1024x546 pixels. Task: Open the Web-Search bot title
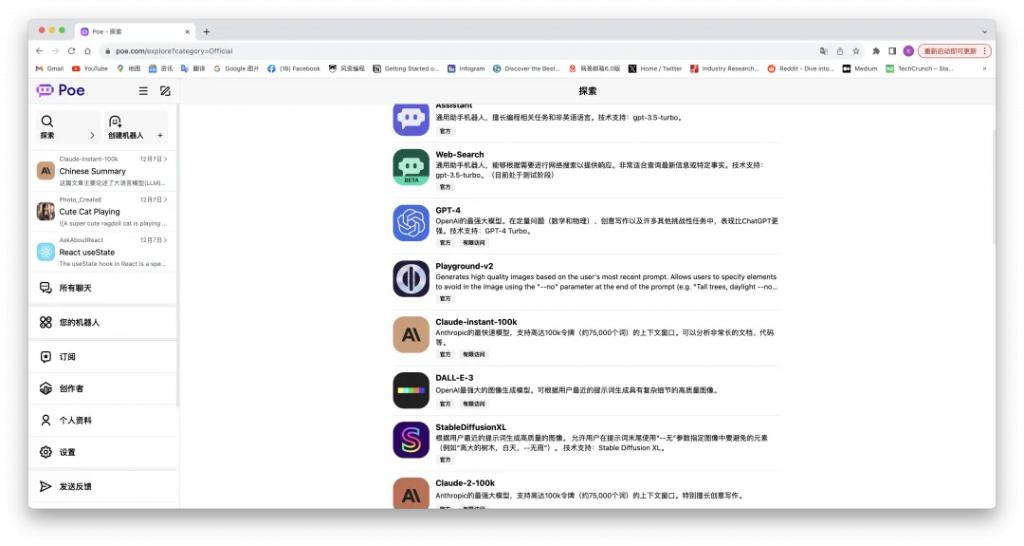tap(460, 154)
